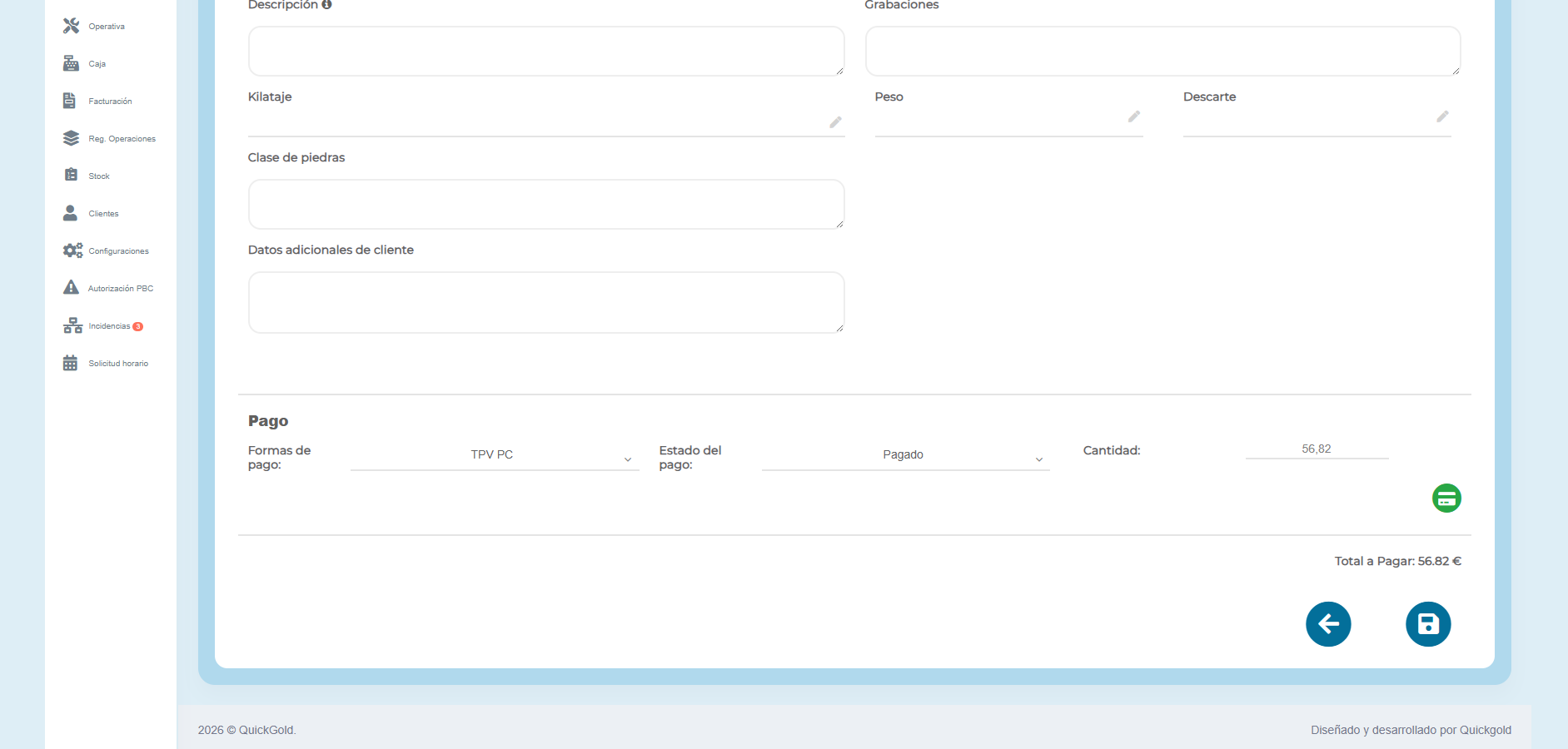Click the Descripción info icon
This screenshot has width=1568, height=749.
tap(326, 5)
